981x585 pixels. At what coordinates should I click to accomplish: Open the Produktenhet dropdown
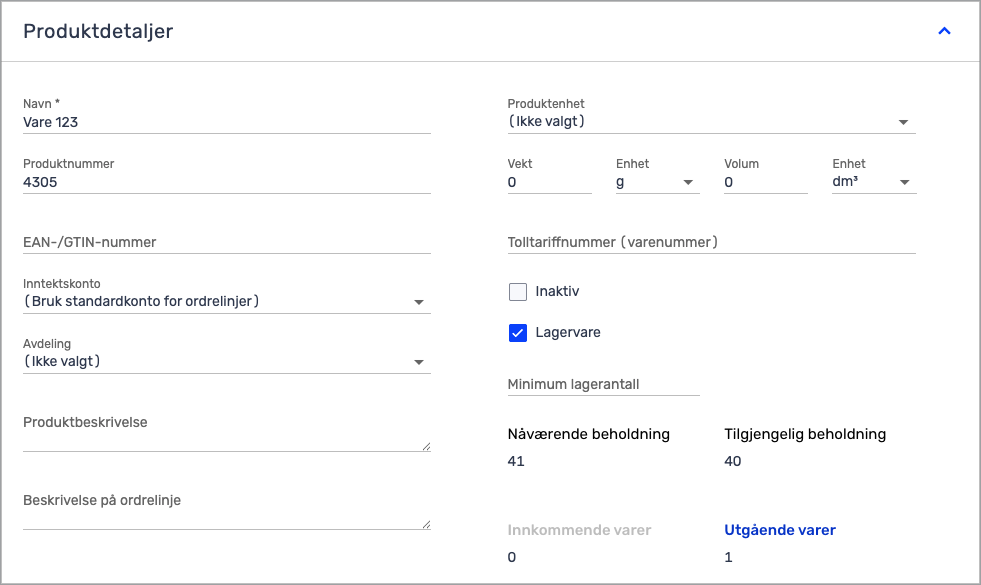click(x=711, y=122)
